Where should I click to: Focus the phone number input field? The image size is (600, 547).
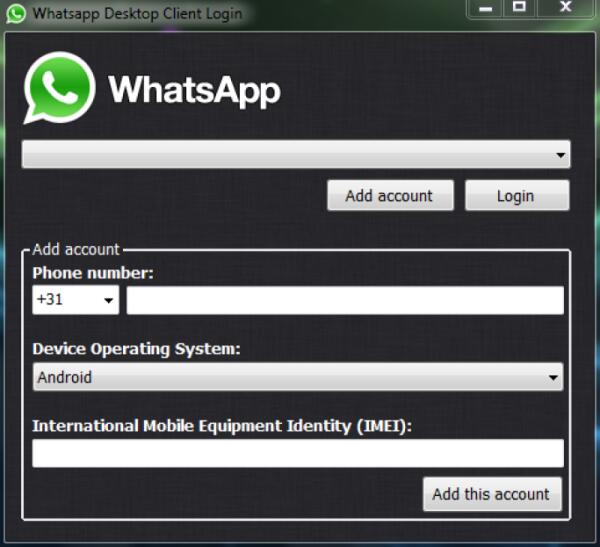coord(345,300)
